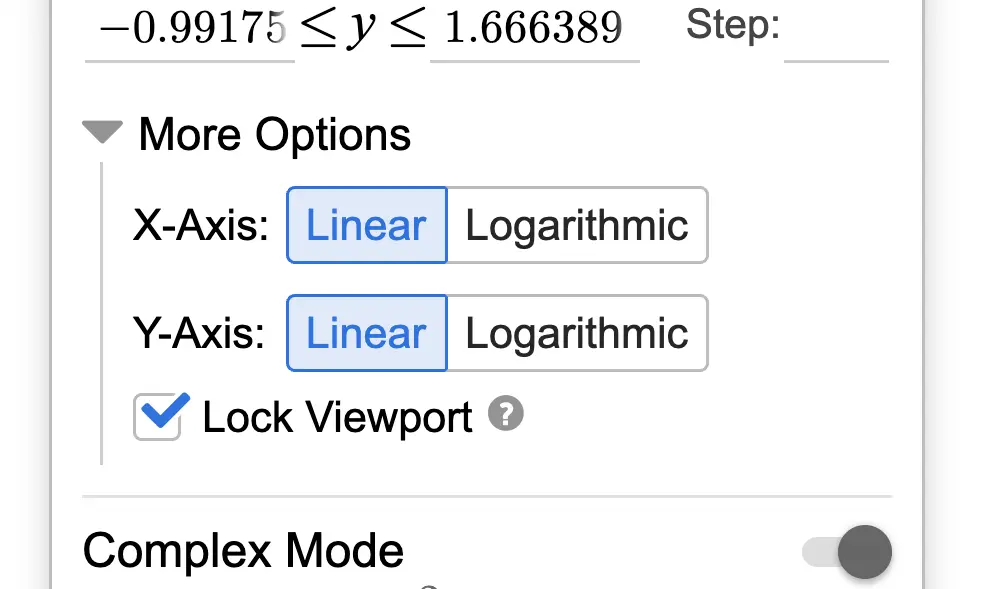Click the Lock Viewport label text
This screenshot has height=589, width=993.
tap(337, 417)
